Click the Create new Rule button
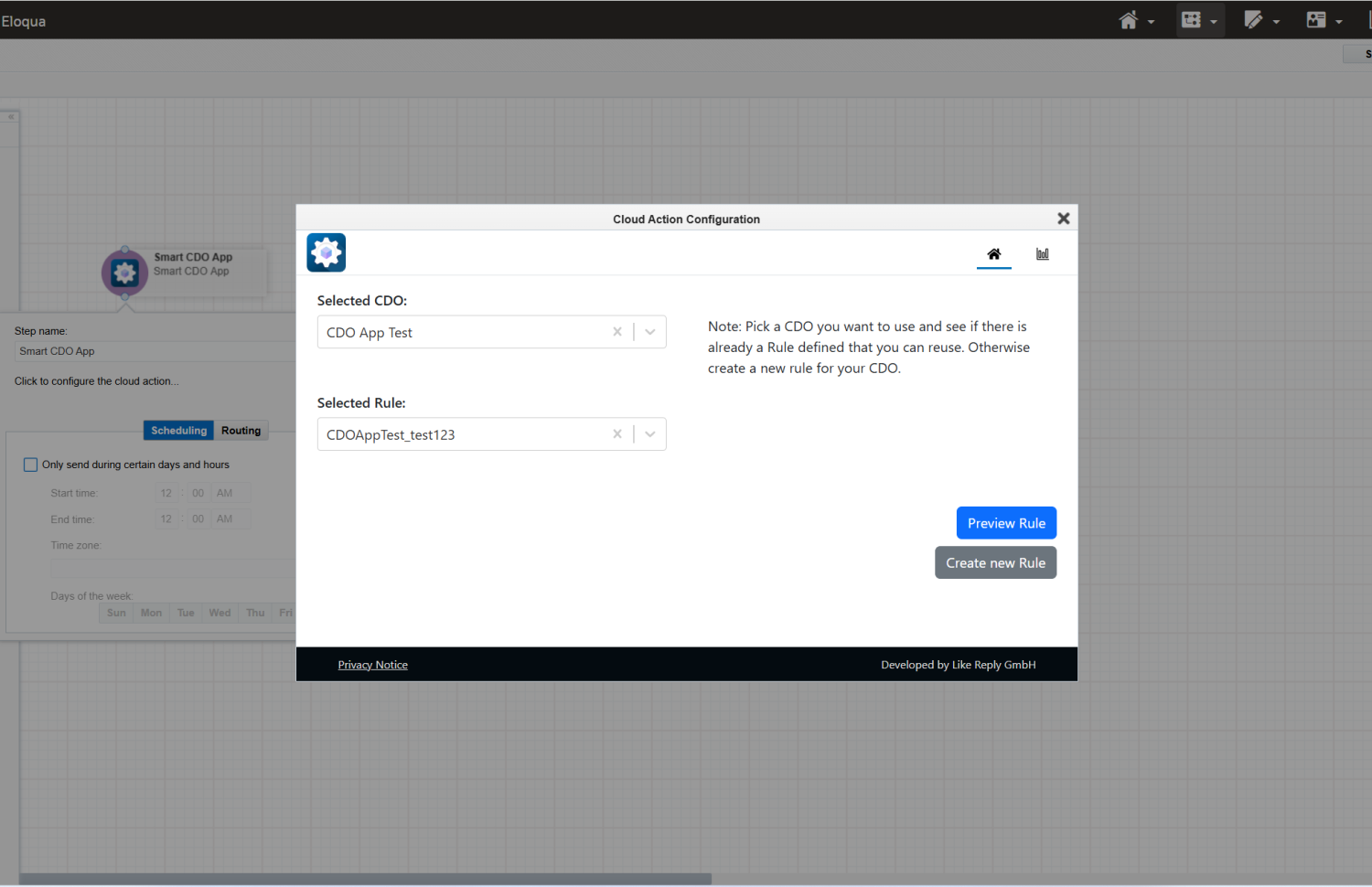The image size is (1372, 887). click(995, 562)
